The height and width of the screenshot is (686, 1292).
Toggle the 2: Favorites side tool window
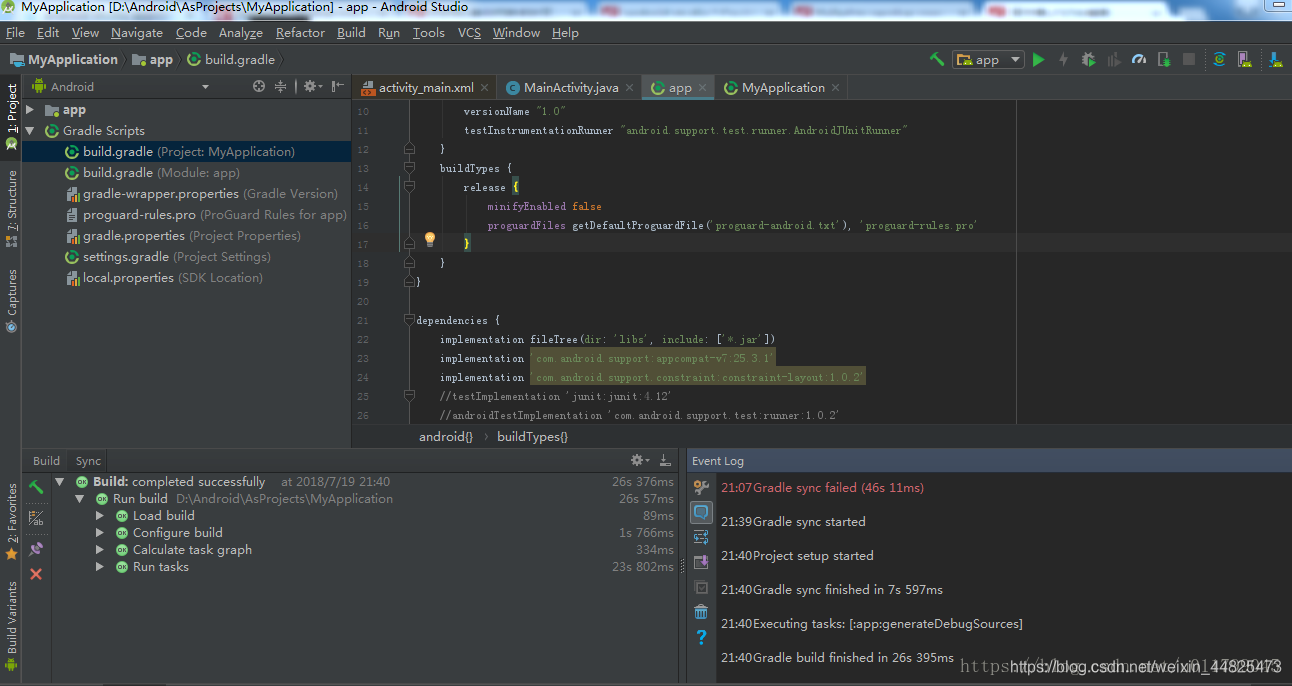11,520
